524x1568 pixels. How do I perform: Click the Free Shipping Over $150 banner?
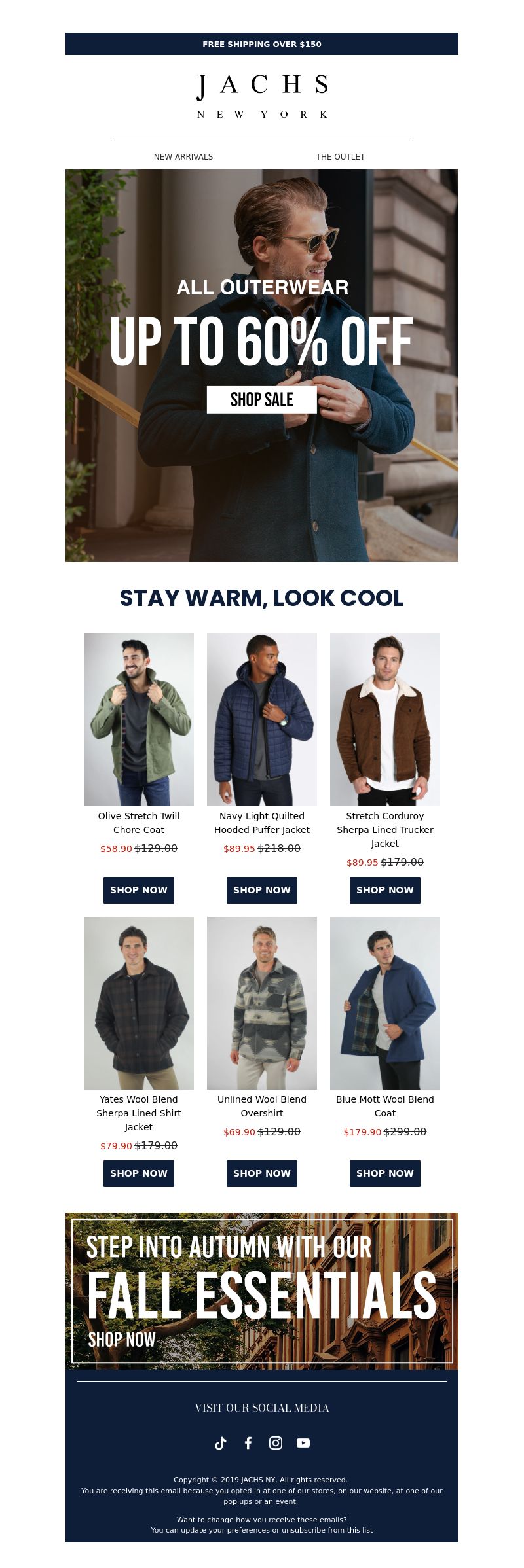point(262,44)
